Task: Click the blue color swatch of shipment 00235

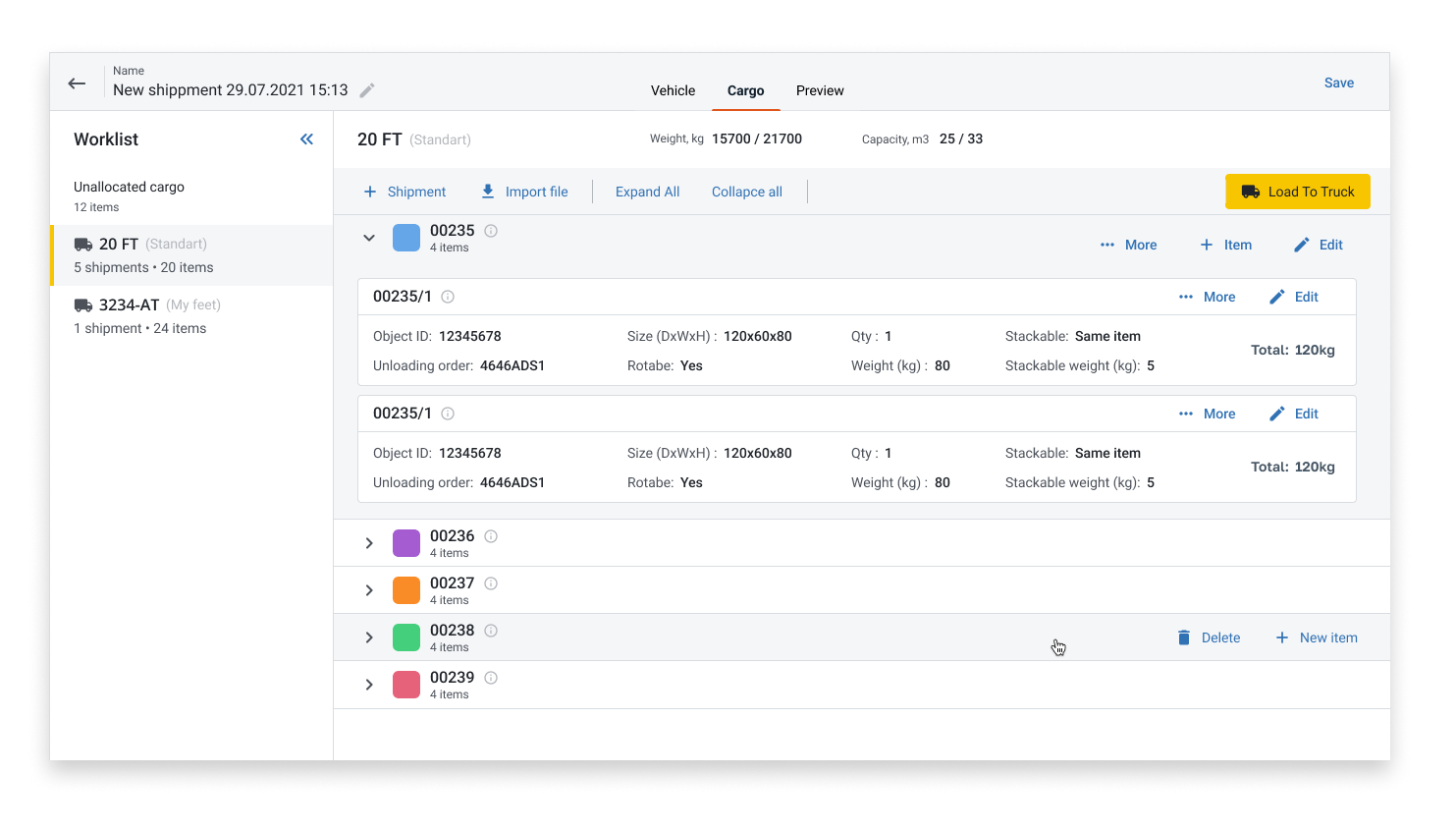Action: click(405, 238)
